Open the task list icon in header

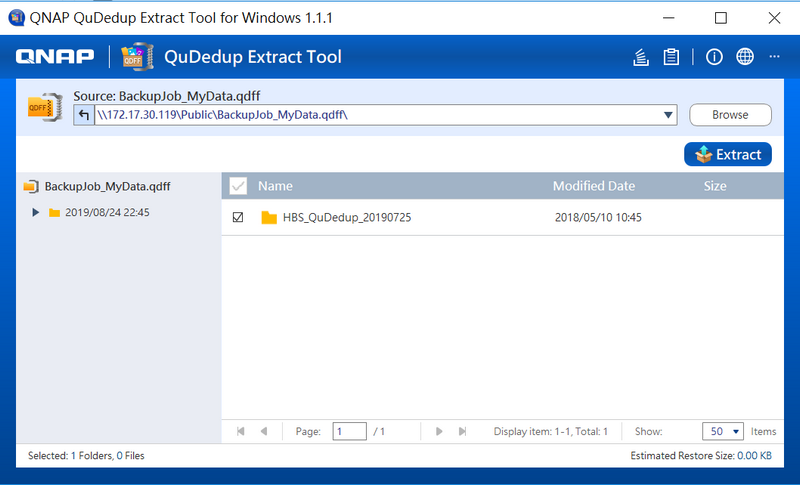pyautogui.click(x=641, y=57)
